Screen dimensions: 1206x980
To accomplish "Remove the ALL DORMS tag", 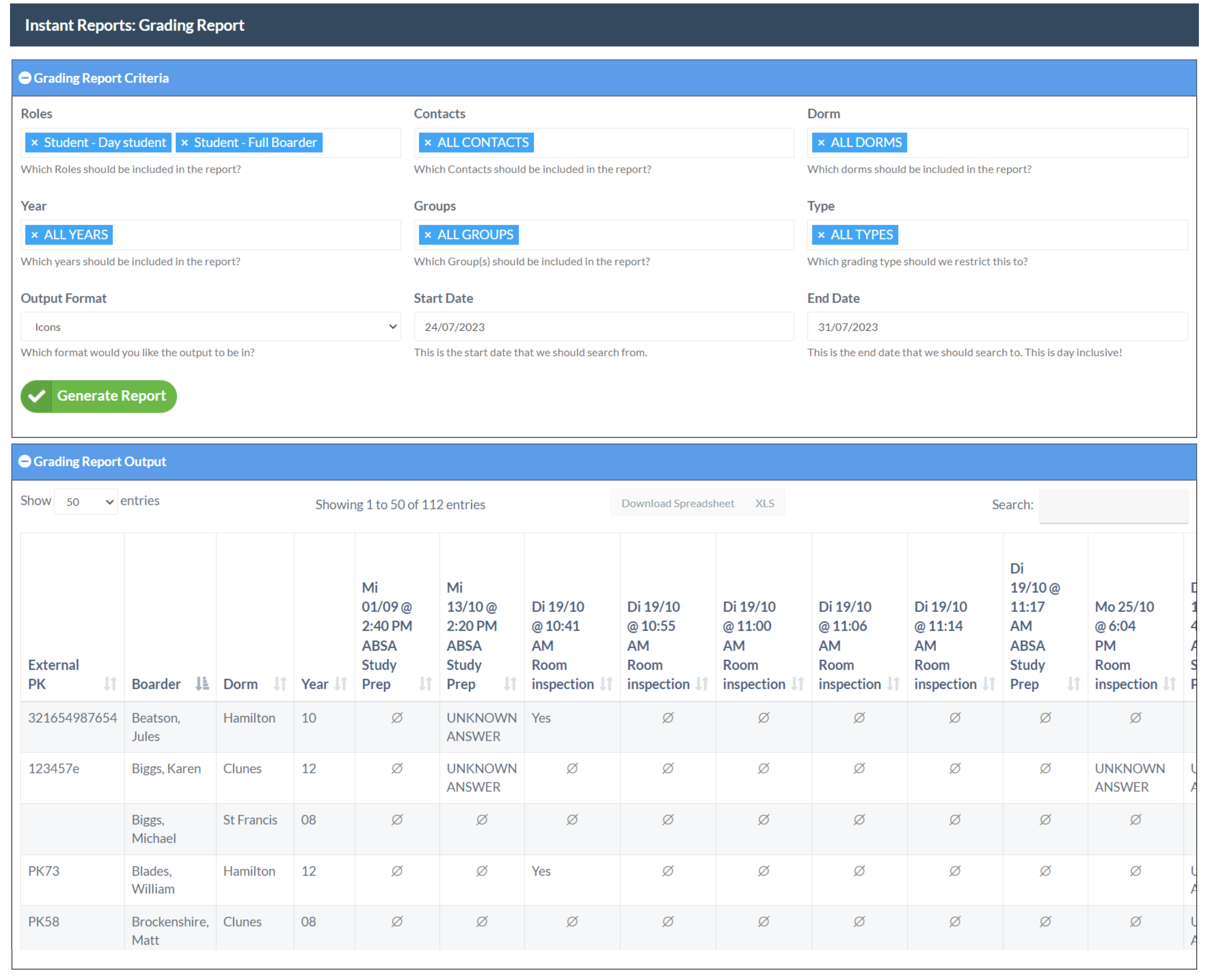I will pos(821,143).
